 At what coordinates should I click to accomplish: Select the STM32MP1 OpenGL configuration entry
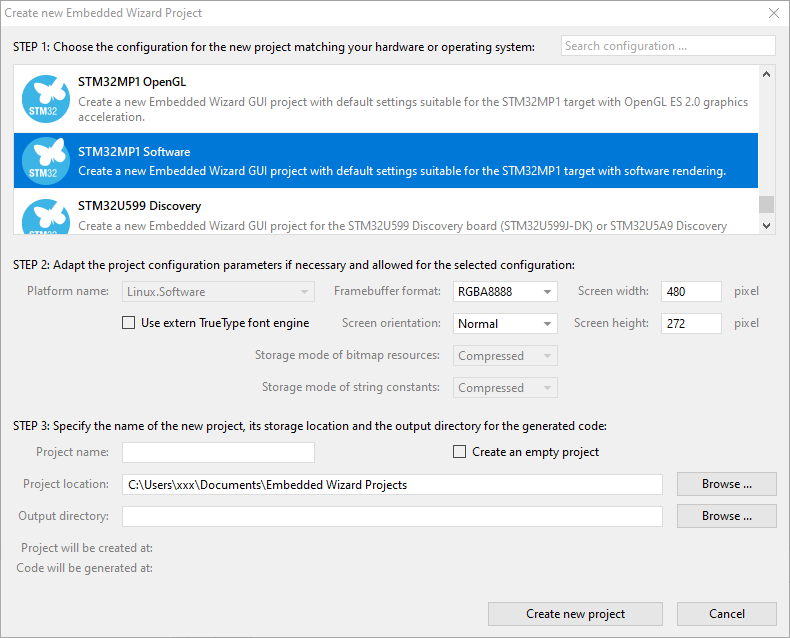pyautogui.click(x=400, y=99)
